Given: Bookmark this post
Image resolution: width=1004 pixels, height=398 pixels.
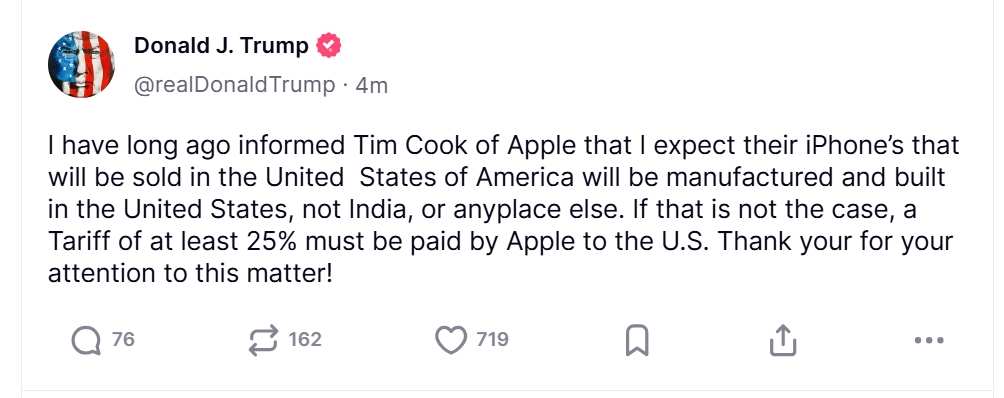Looking at the screenshot, I should [x=636, y=340].
